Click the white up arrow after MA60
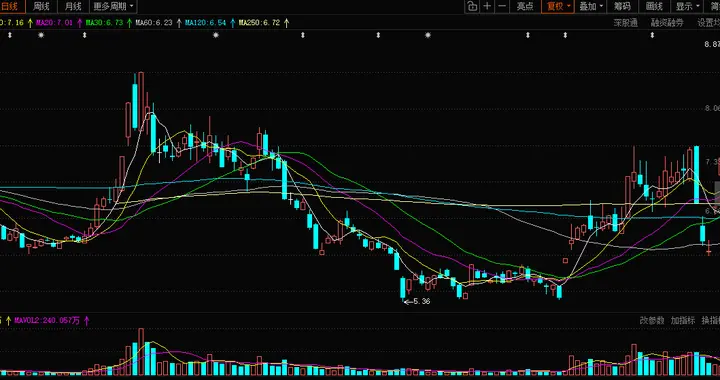This screenshot has width=720, height=380. (x=179, y=22)
